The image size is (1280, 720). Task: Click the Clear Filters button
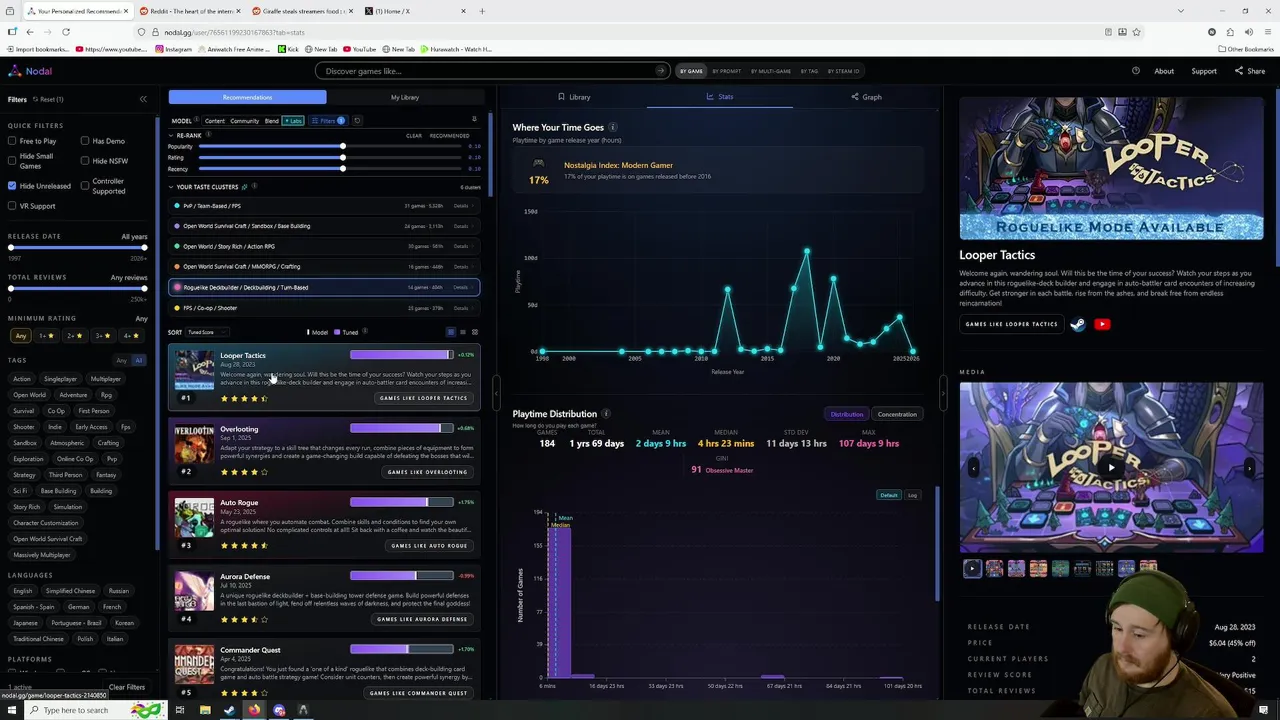click(127, 687)
